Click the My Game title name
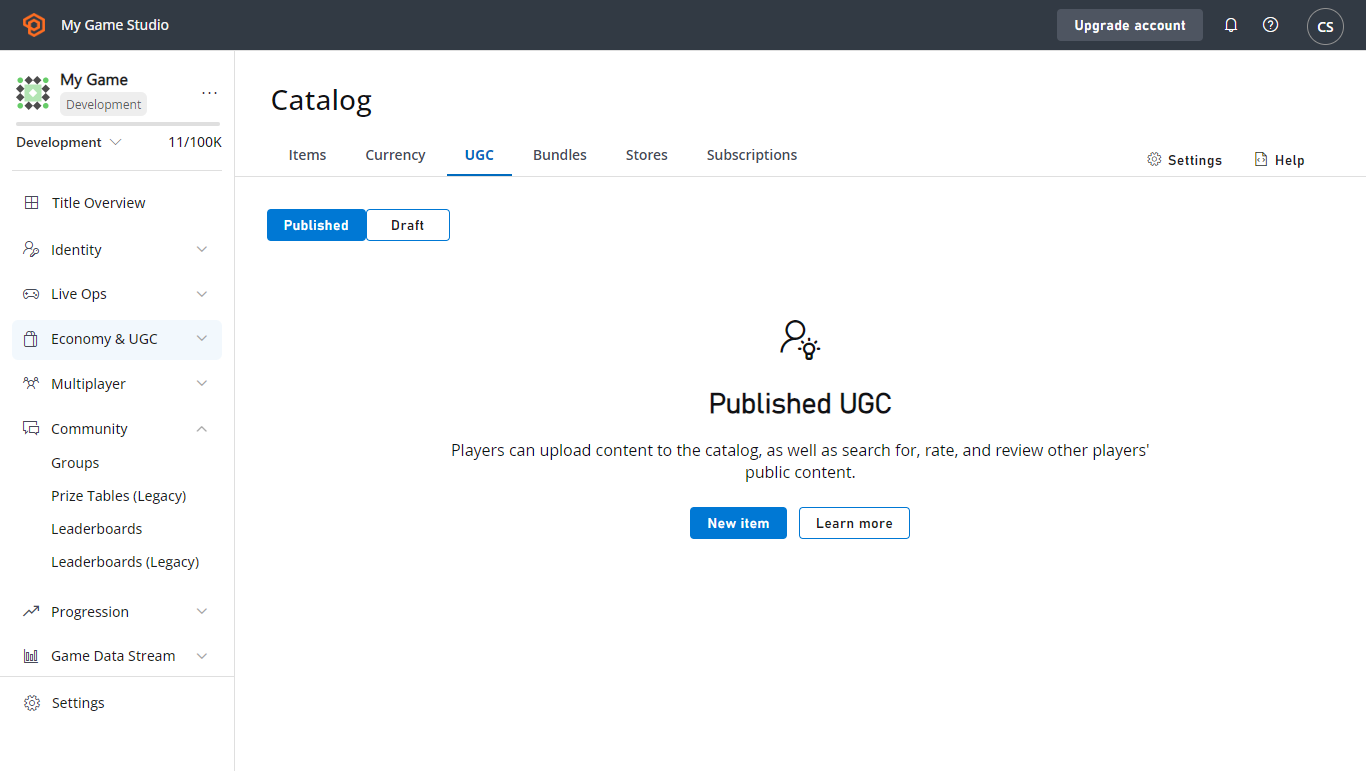The image size is (1366, 771). [94, 80]
